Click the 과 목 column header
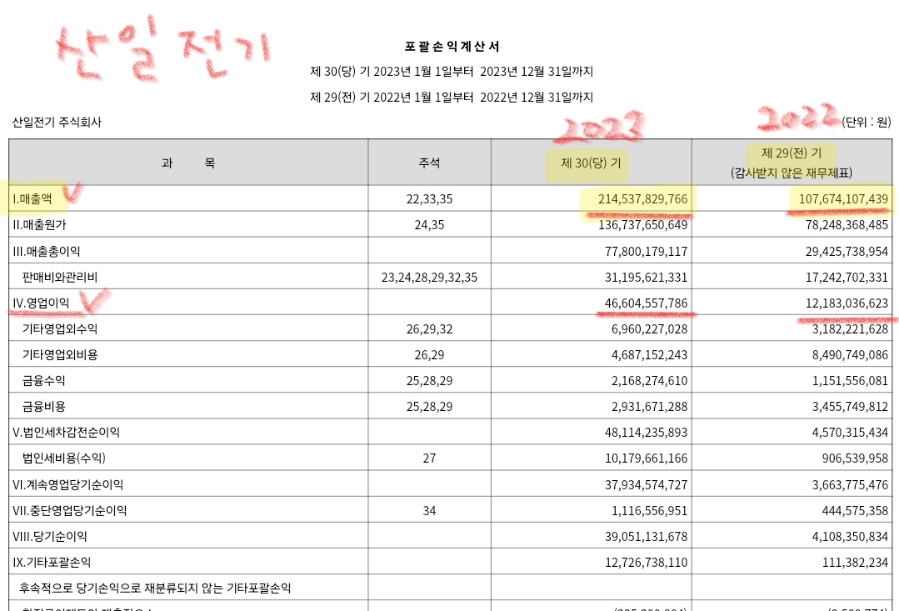Screen dimensions: 899x611 (x=188, y=163)
